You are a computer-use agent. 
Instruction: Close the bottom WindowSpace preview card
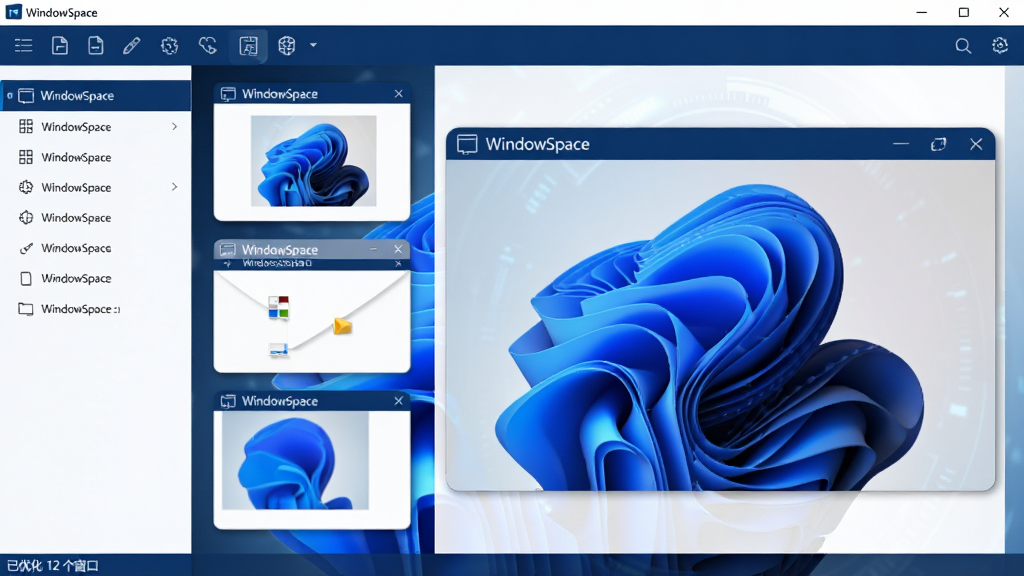click(x=398, y=401)
